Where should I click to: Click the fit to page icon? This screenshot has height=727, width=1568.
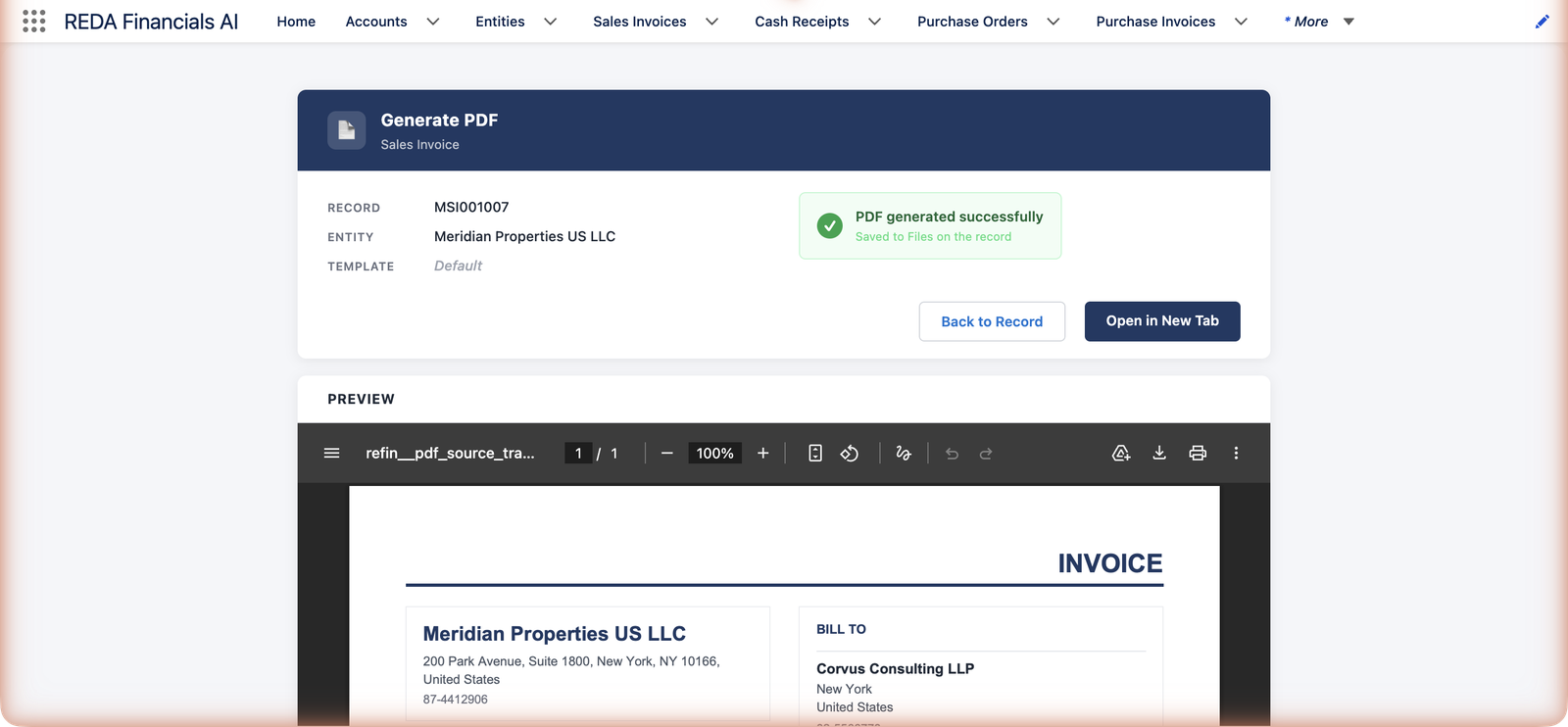pyautogui.click(x=815, y=454)
